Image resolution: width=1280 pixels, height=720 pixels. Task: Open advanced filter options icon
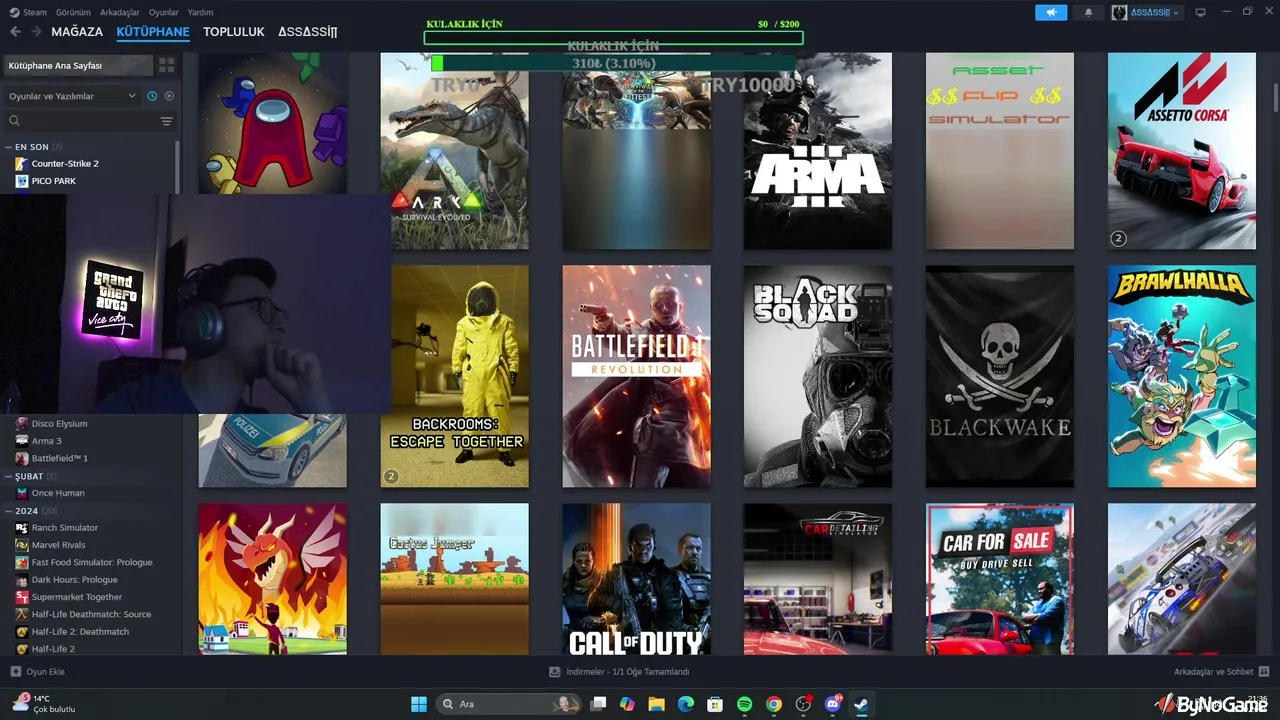[167, 121]
